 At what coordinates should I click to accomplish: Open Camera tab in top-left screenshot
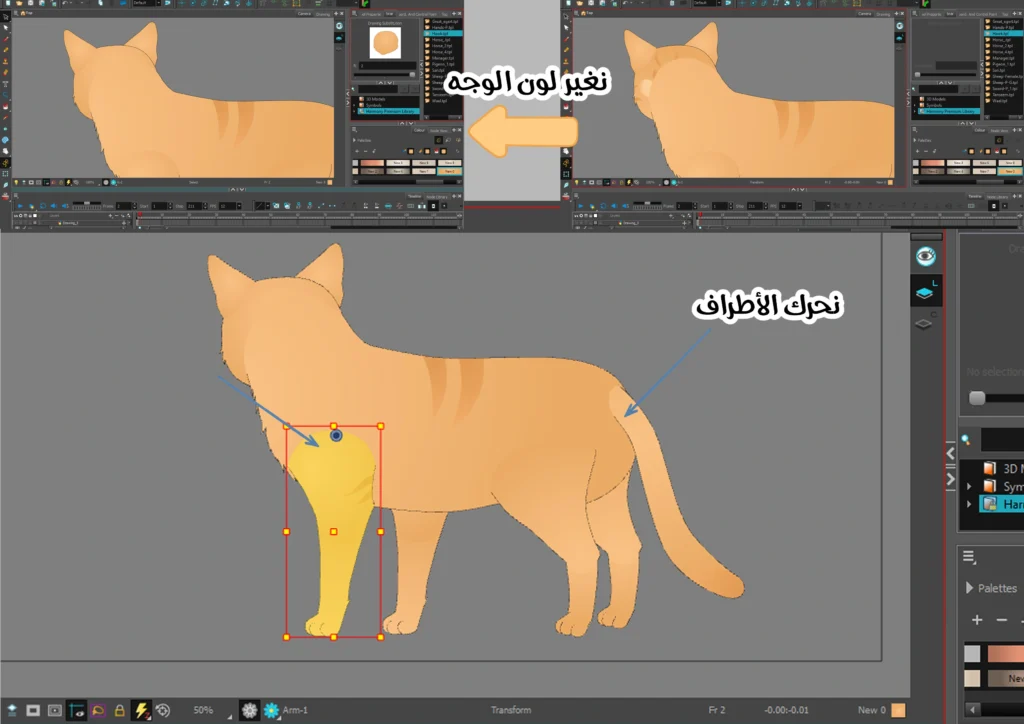pyautogui.click(x=305, y=14)
